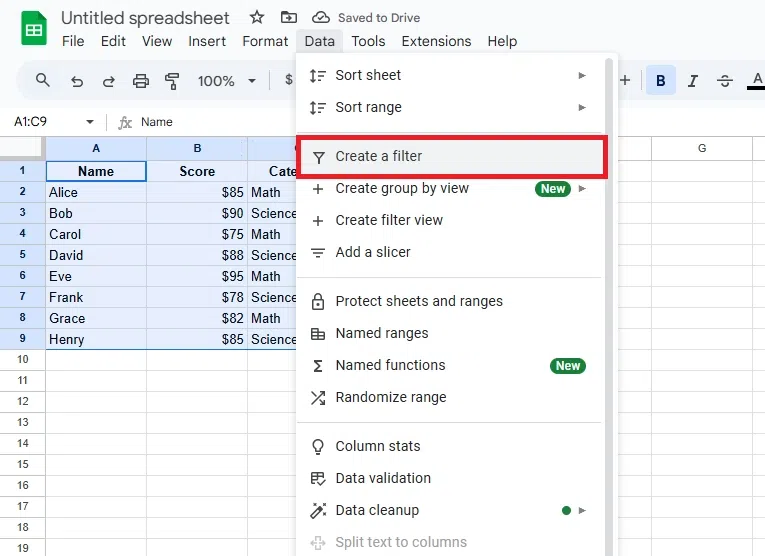This screenshot has height=556, width=765.
Task: Click the search menus magnifier icon
Action: [43, 80]
